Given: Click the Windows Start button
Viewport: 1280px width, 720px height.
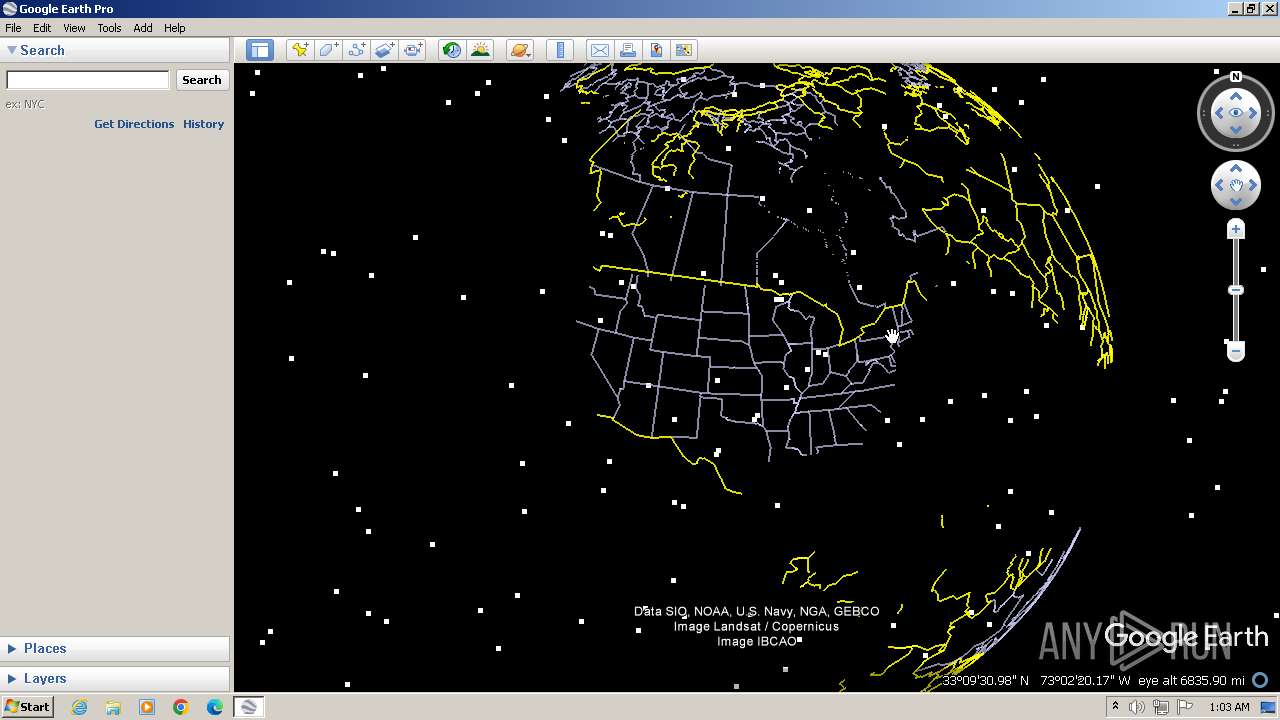Looking at the screenshot, I should 27,707.
